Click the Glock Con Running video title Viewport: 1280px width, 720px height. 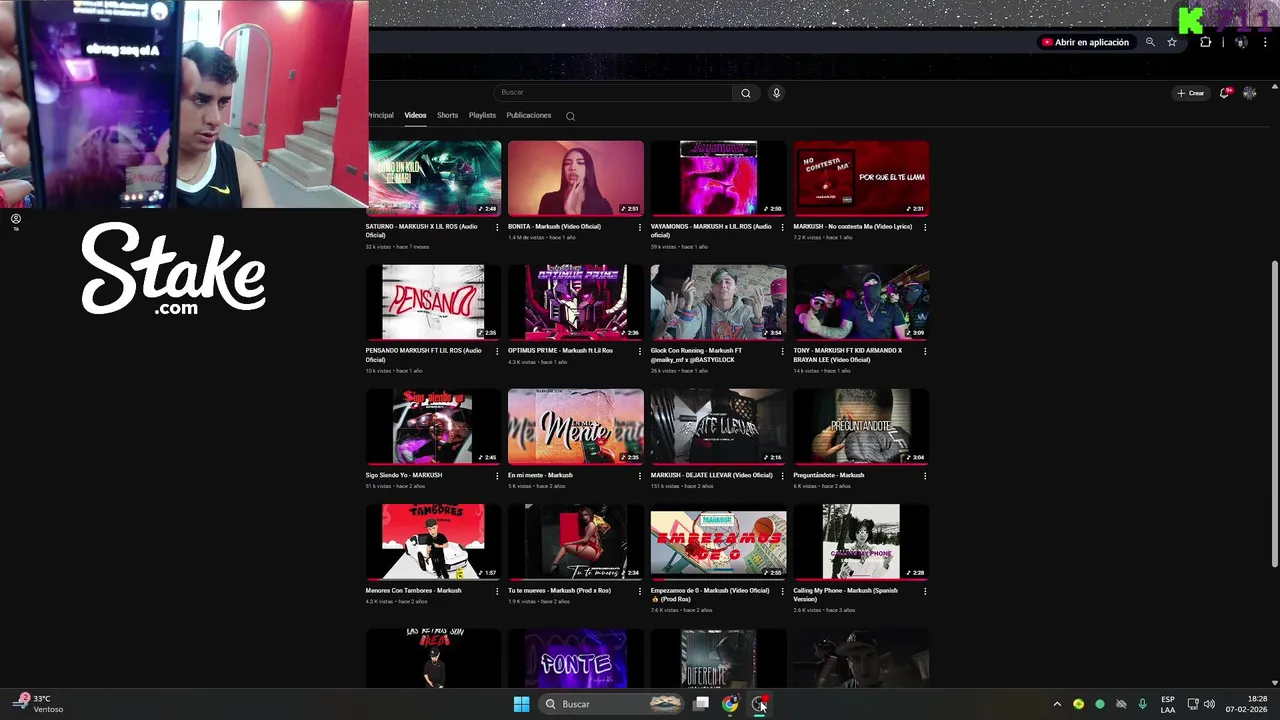[697, 355]
